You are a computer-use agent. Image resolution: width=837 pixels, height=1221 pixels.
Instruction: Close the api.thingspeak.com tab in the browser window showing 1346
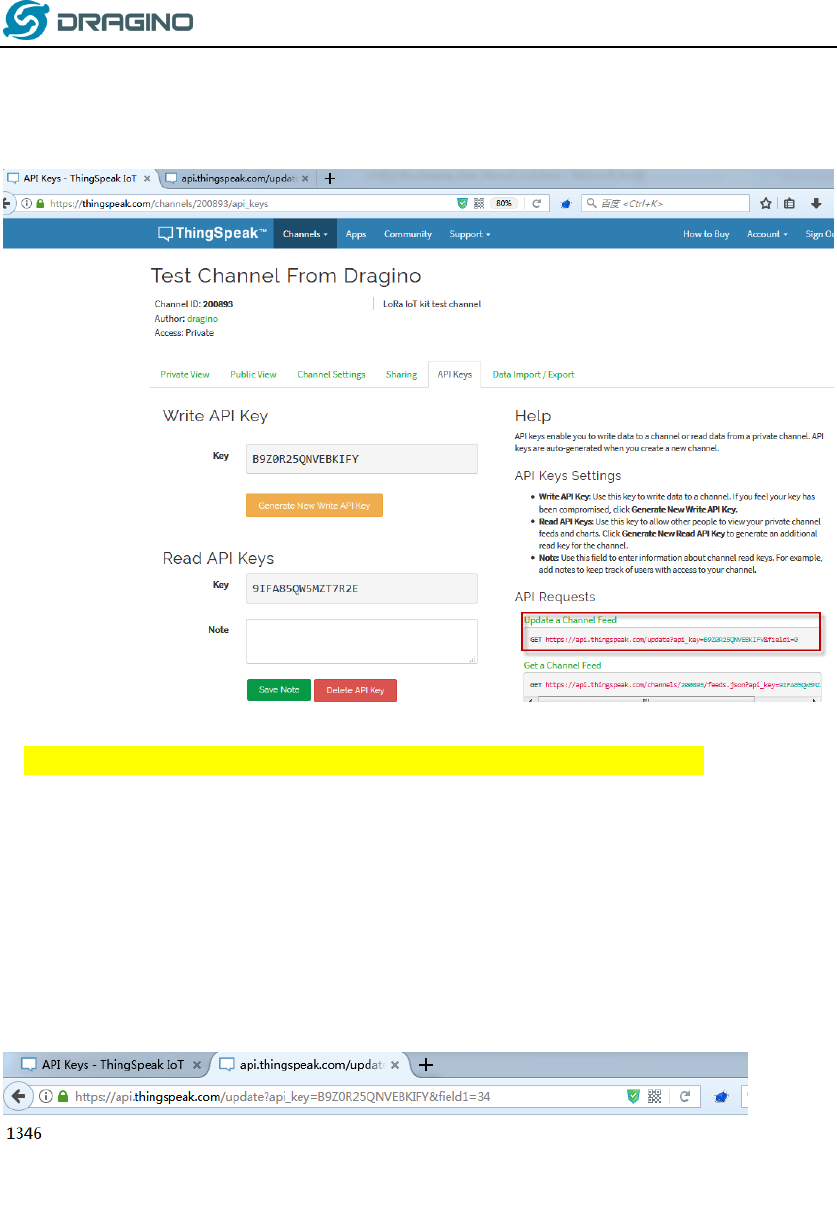396,1065
